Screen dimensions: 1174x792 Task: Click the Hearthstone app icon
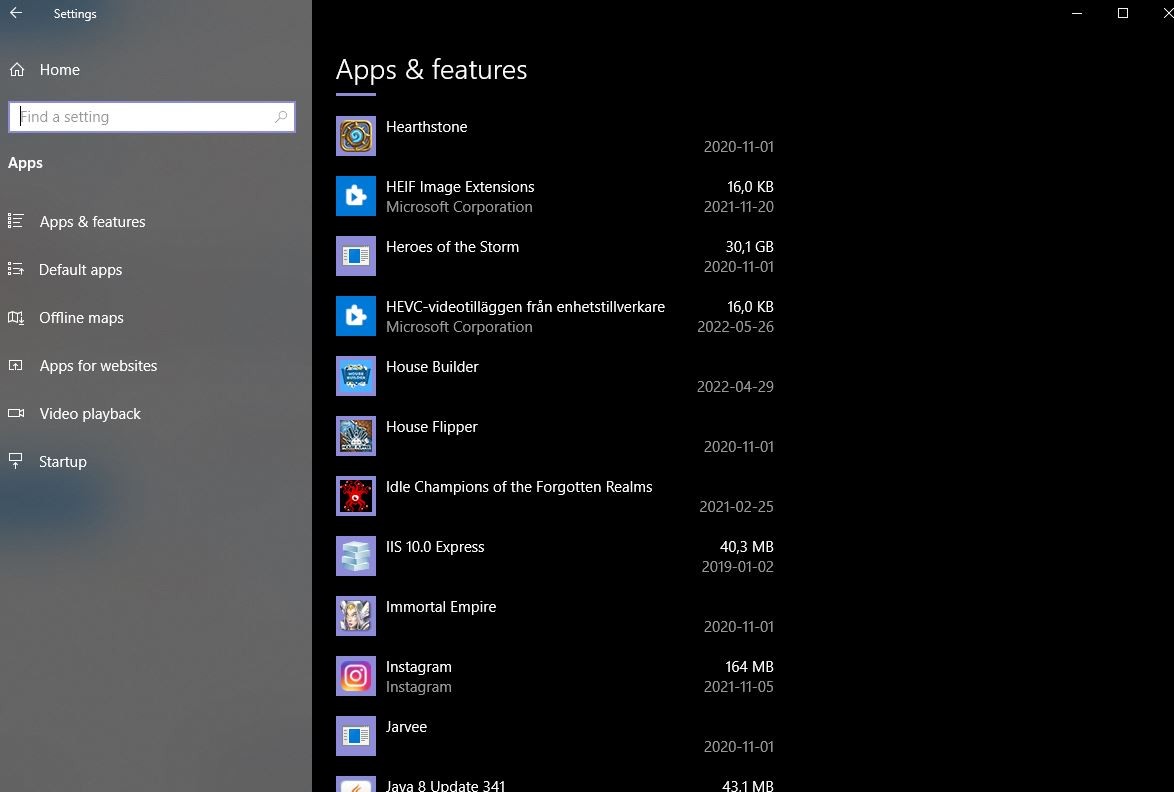[356, 136]
